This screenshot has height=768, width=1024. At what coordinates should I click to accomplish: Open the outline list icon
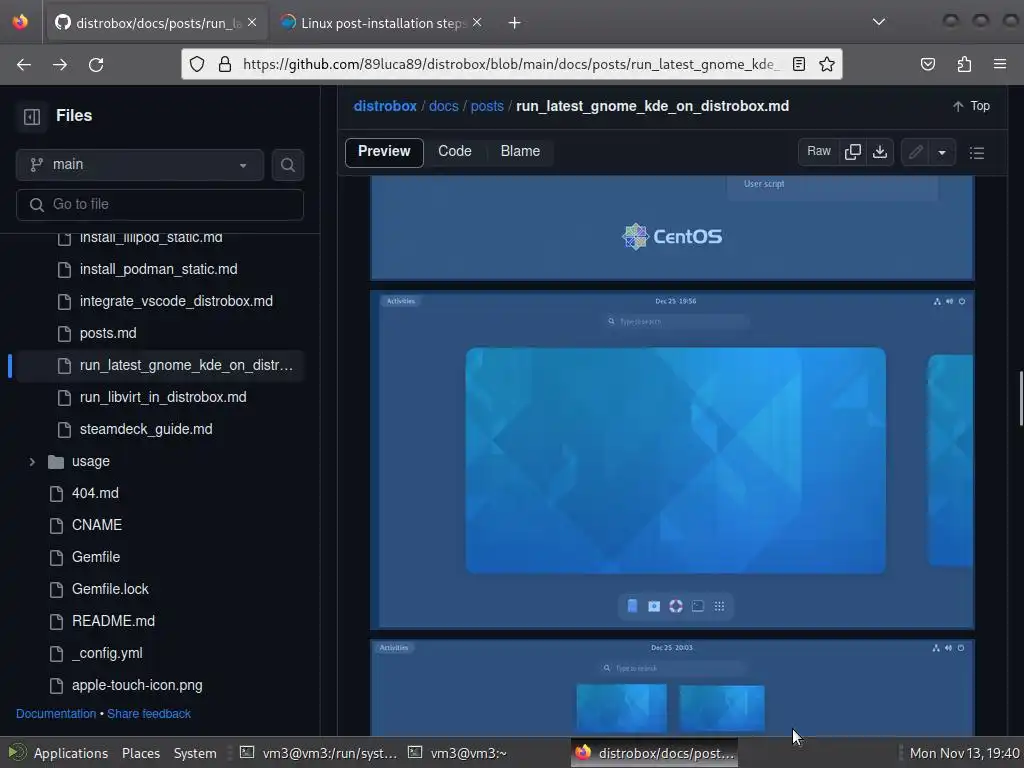click(x=977, y=153)
